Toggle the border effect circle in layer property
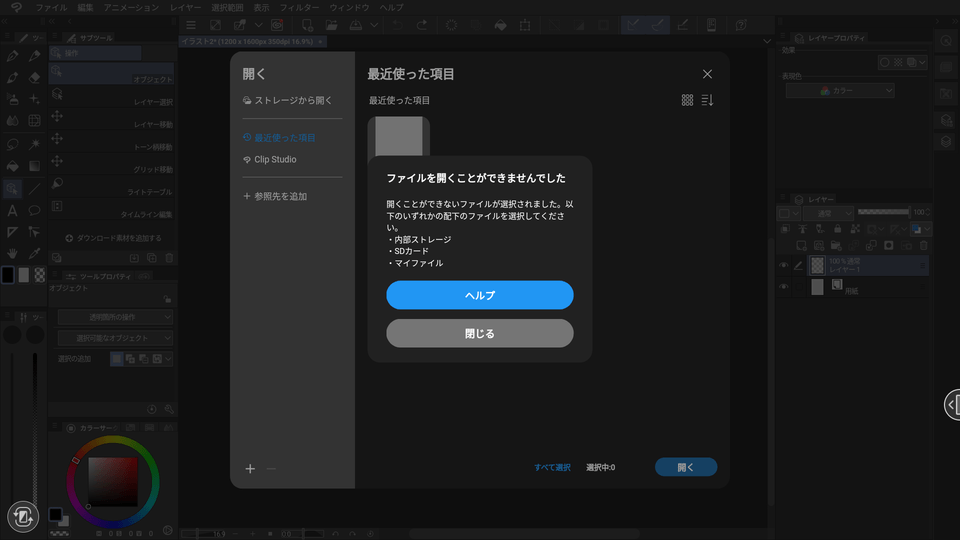This screenshot has width=960, height=540. pos(884,62)
